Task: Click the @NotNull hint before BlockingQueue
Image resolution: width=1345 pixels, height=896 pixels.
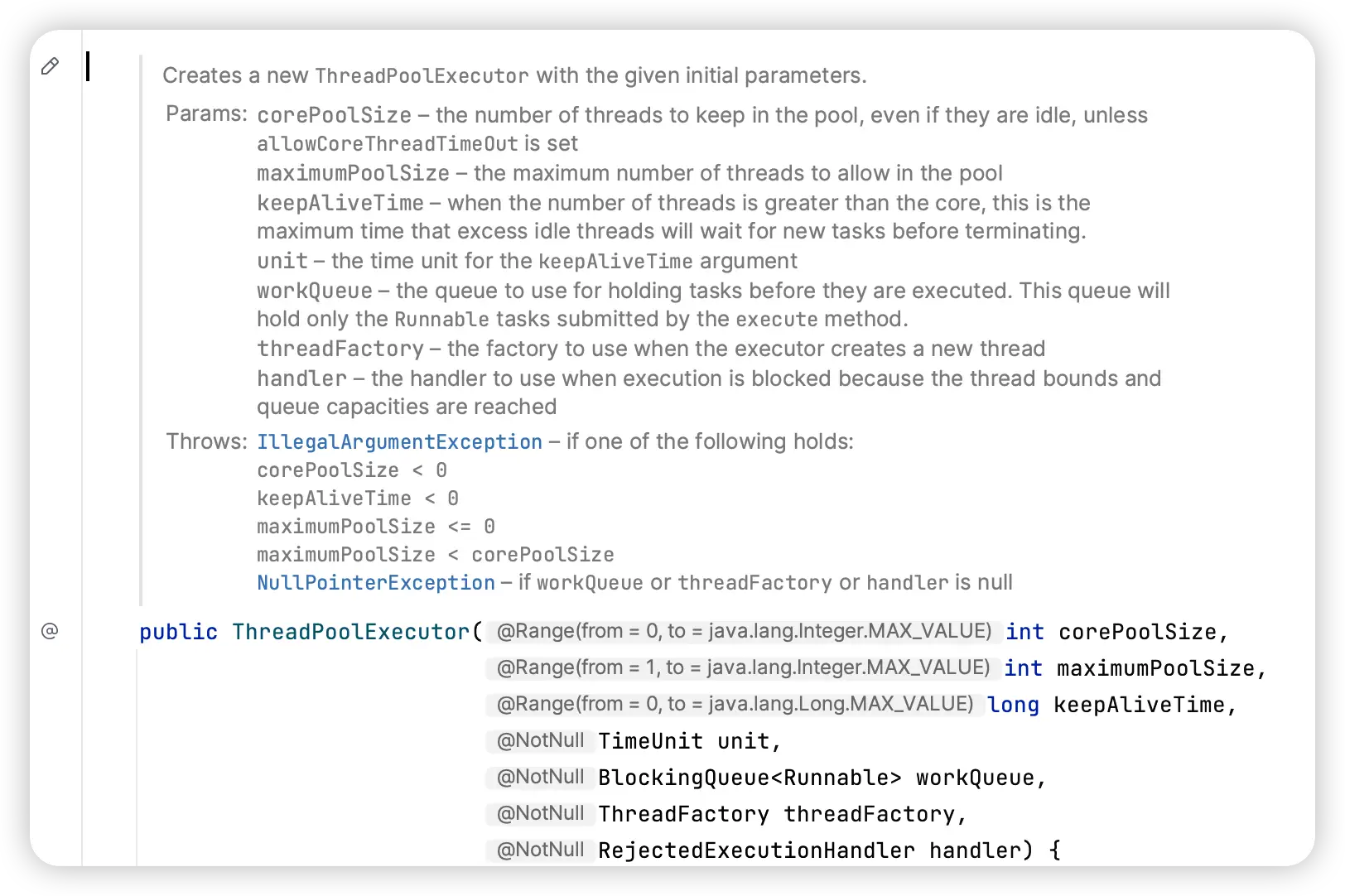Action: tap(540, 777)
